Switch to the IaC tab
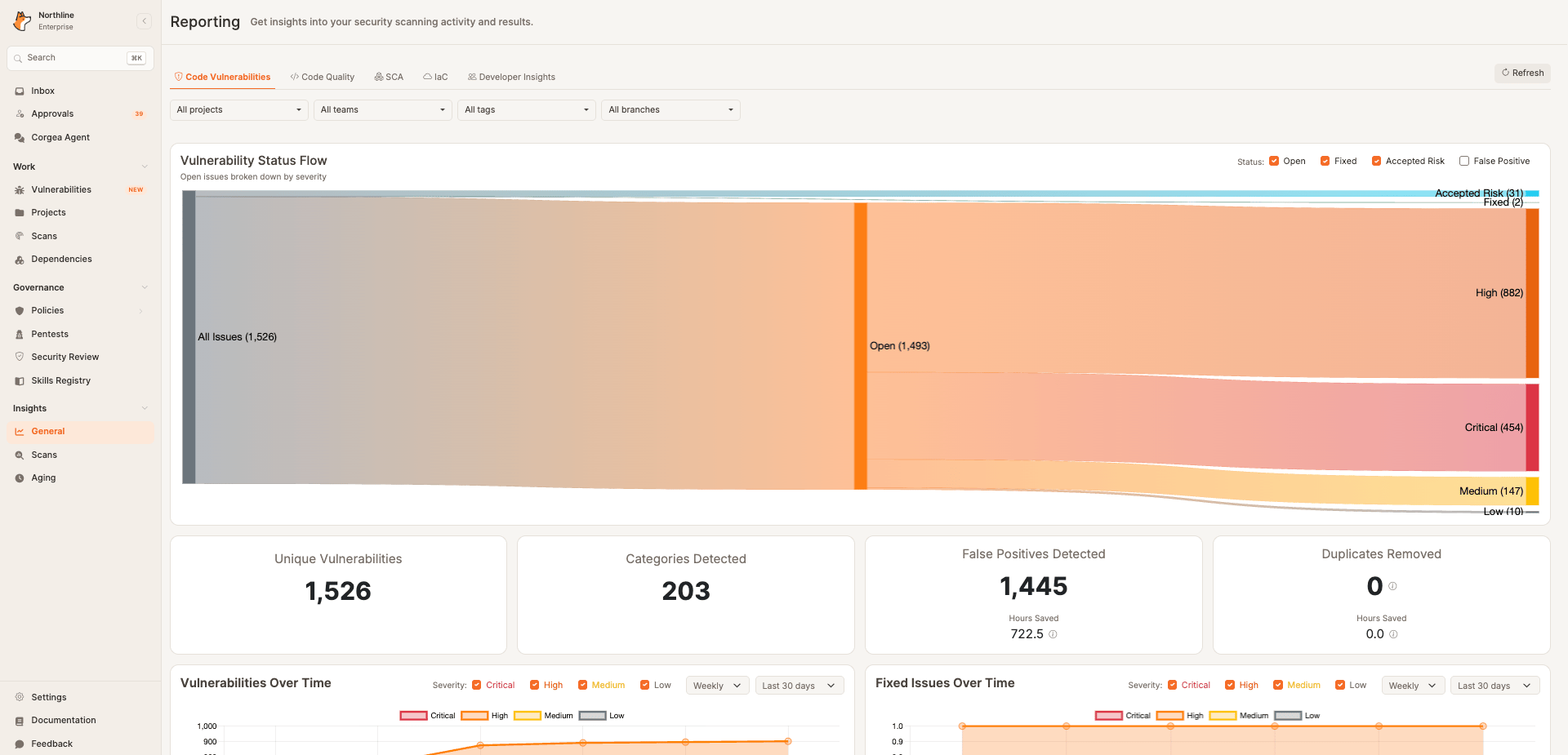This screenshot has width=1568, height=755. pos(435,77)
